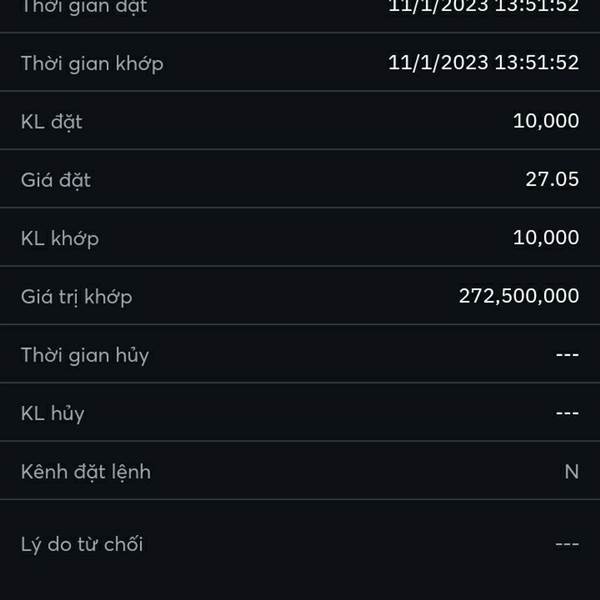Tap the Thời gian khớp timestamp 11/1/2023 13:51:52
Viewport: 600px width, 600px height.
pyautogui.click(x=483, y=62)
